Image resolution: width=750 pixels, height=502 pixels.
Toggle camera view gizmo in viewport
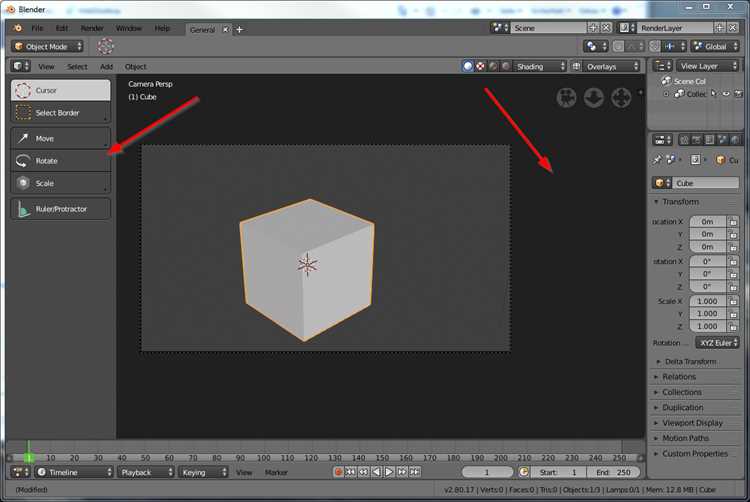[x=567, y=98]
